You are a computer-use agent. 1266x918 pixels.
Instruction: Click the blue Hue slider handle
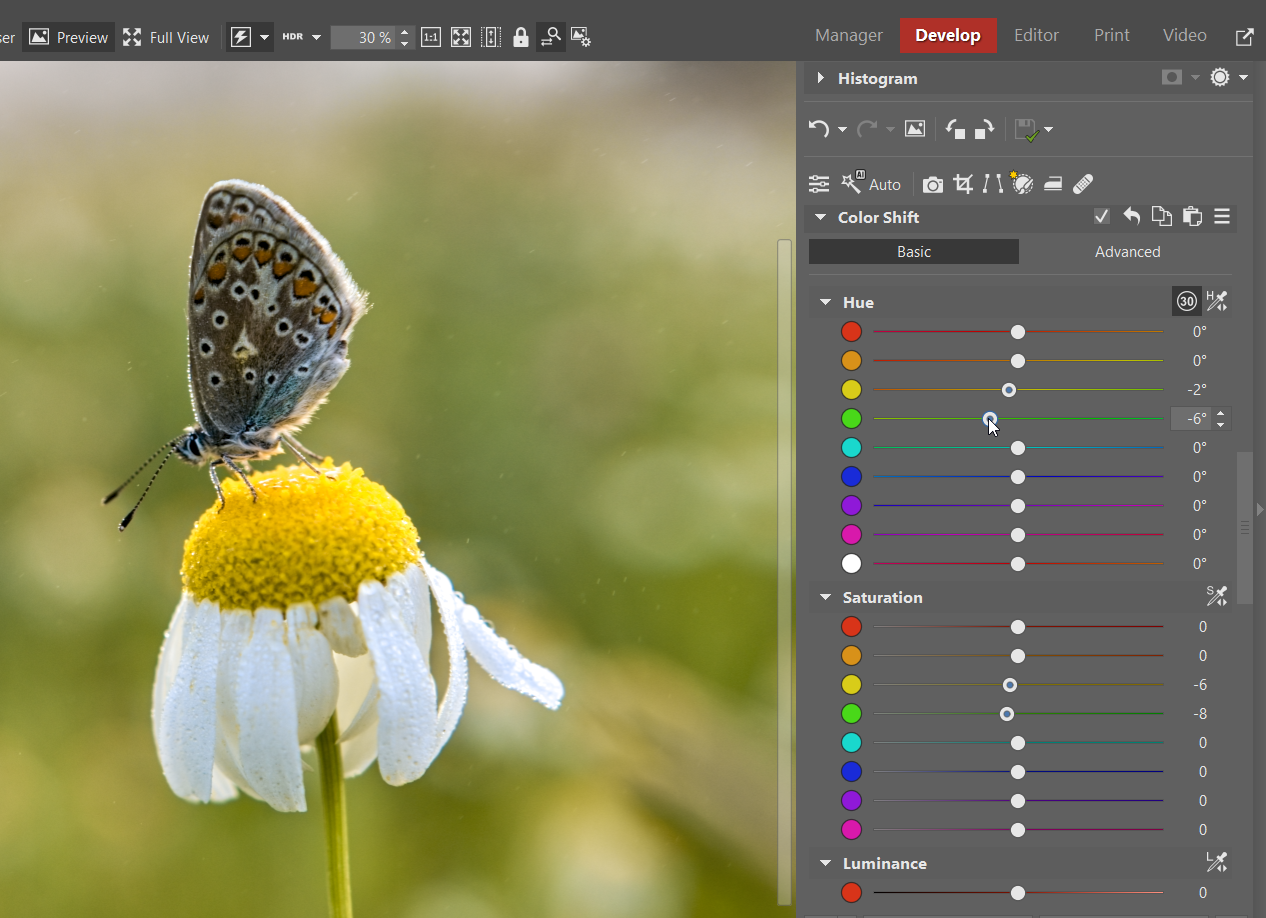click(1017, 477)
